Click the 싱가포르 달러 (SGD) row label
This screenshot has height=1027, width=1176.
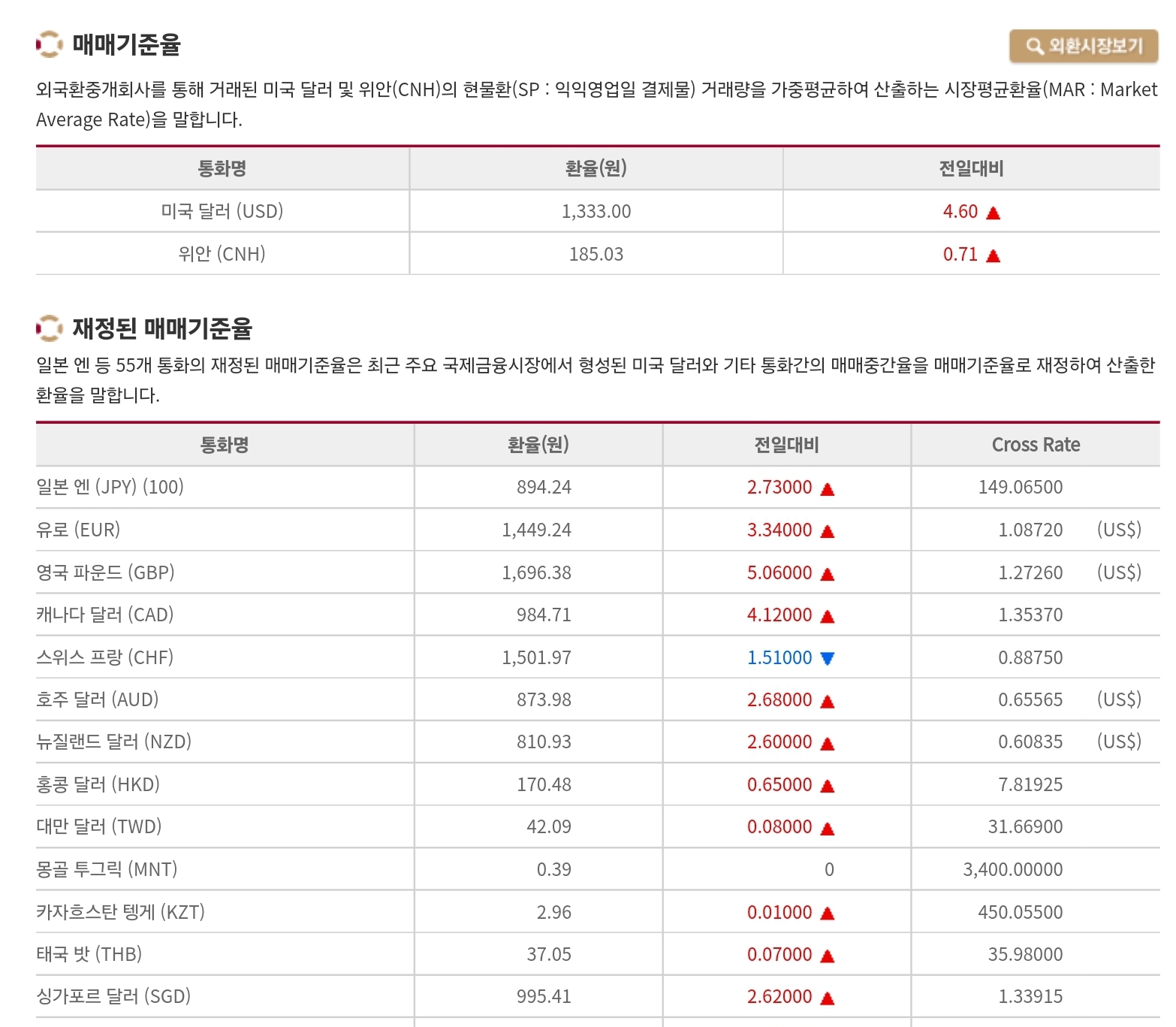tap(113, 996)
